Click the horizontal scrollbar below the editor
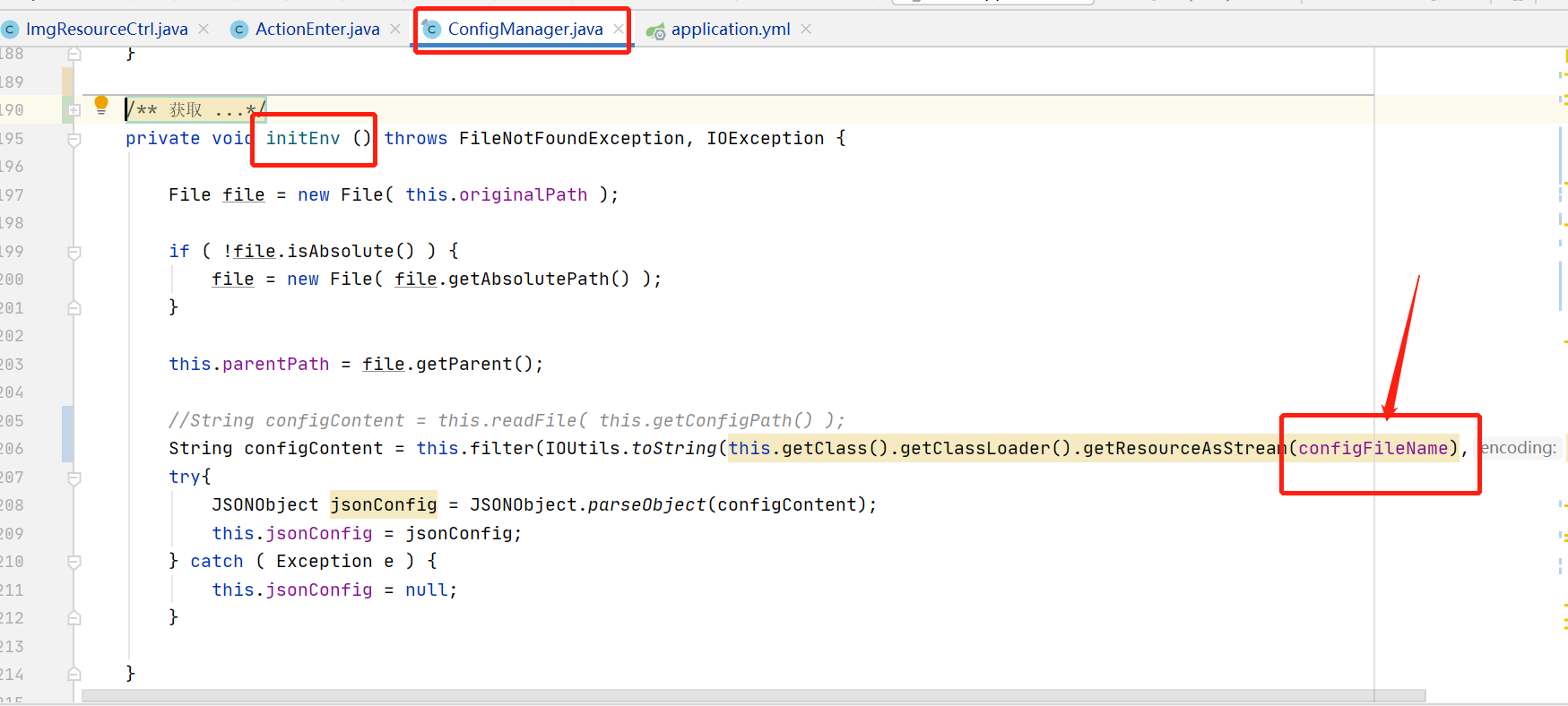The height and width of the screenshot is (706, 1568). 753,696
